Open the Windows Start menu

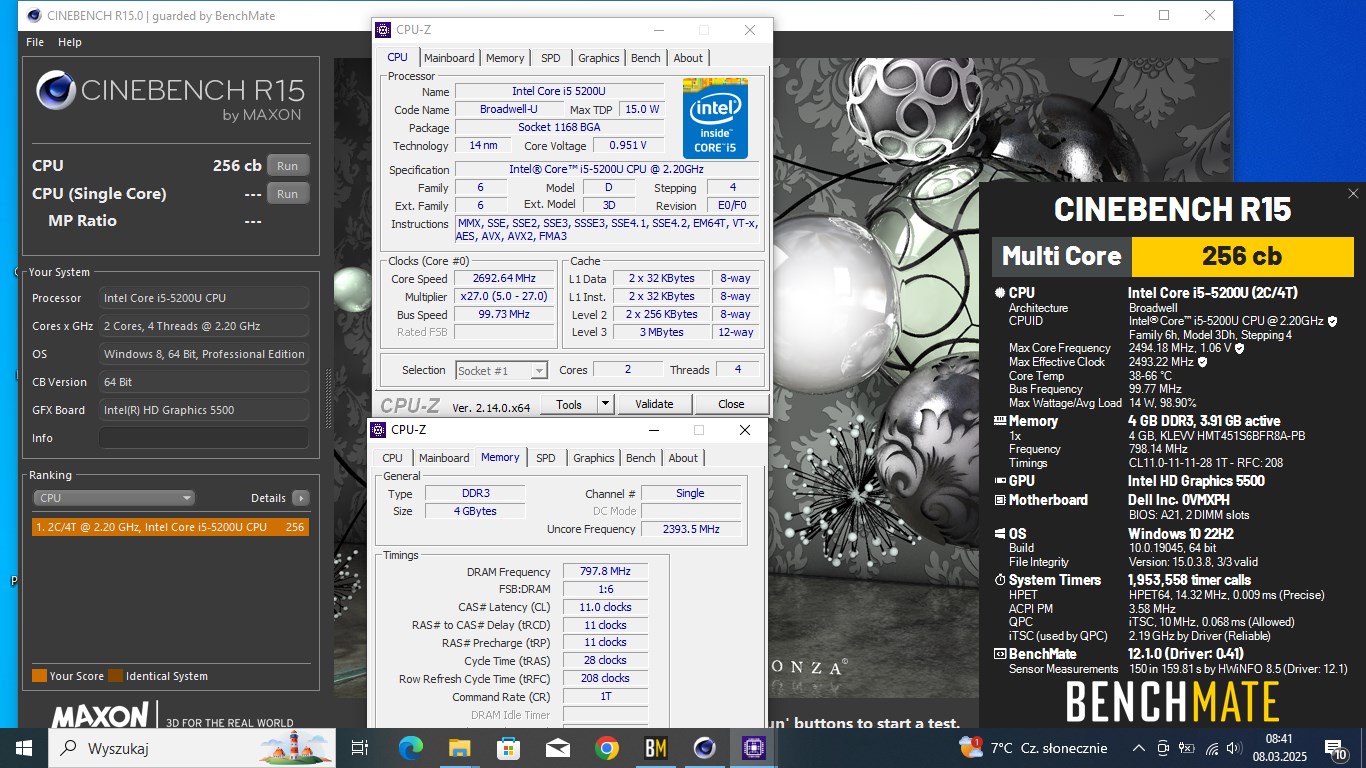(x=23, y=748)
